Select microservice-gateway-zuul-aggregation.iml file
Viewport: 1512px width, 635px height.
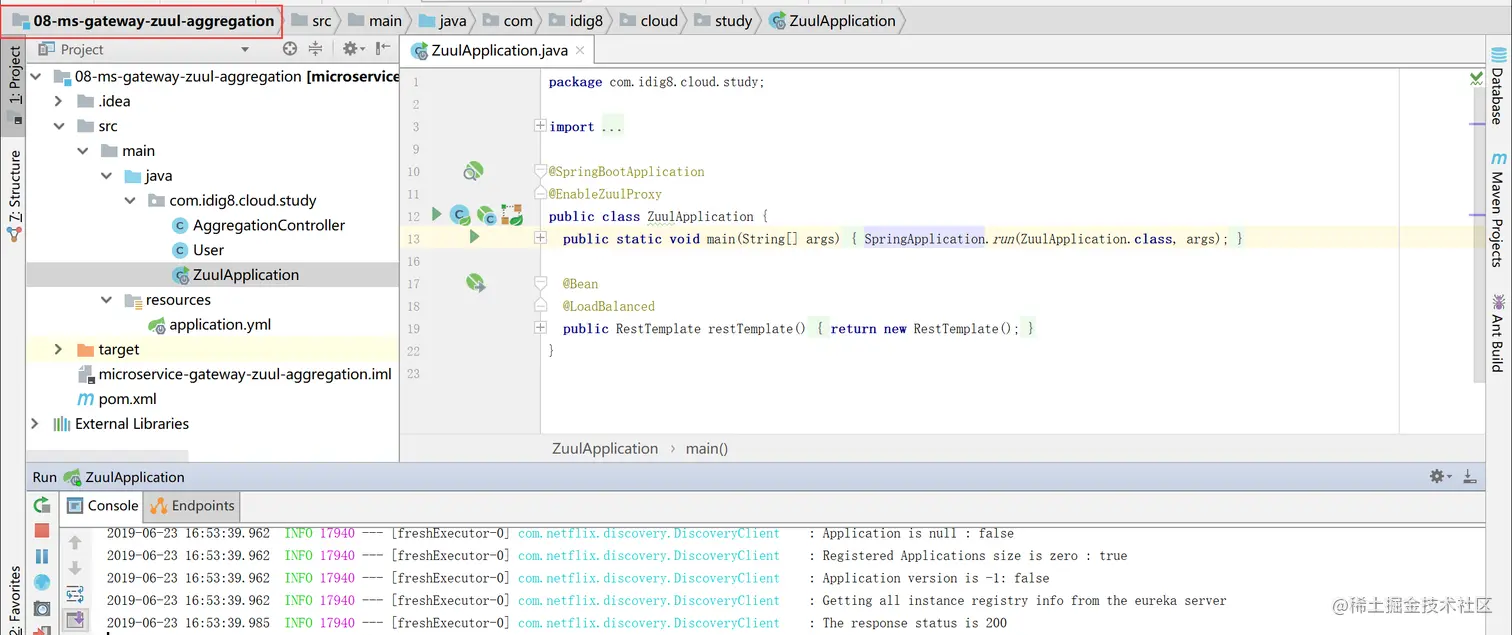click(234, 374)
